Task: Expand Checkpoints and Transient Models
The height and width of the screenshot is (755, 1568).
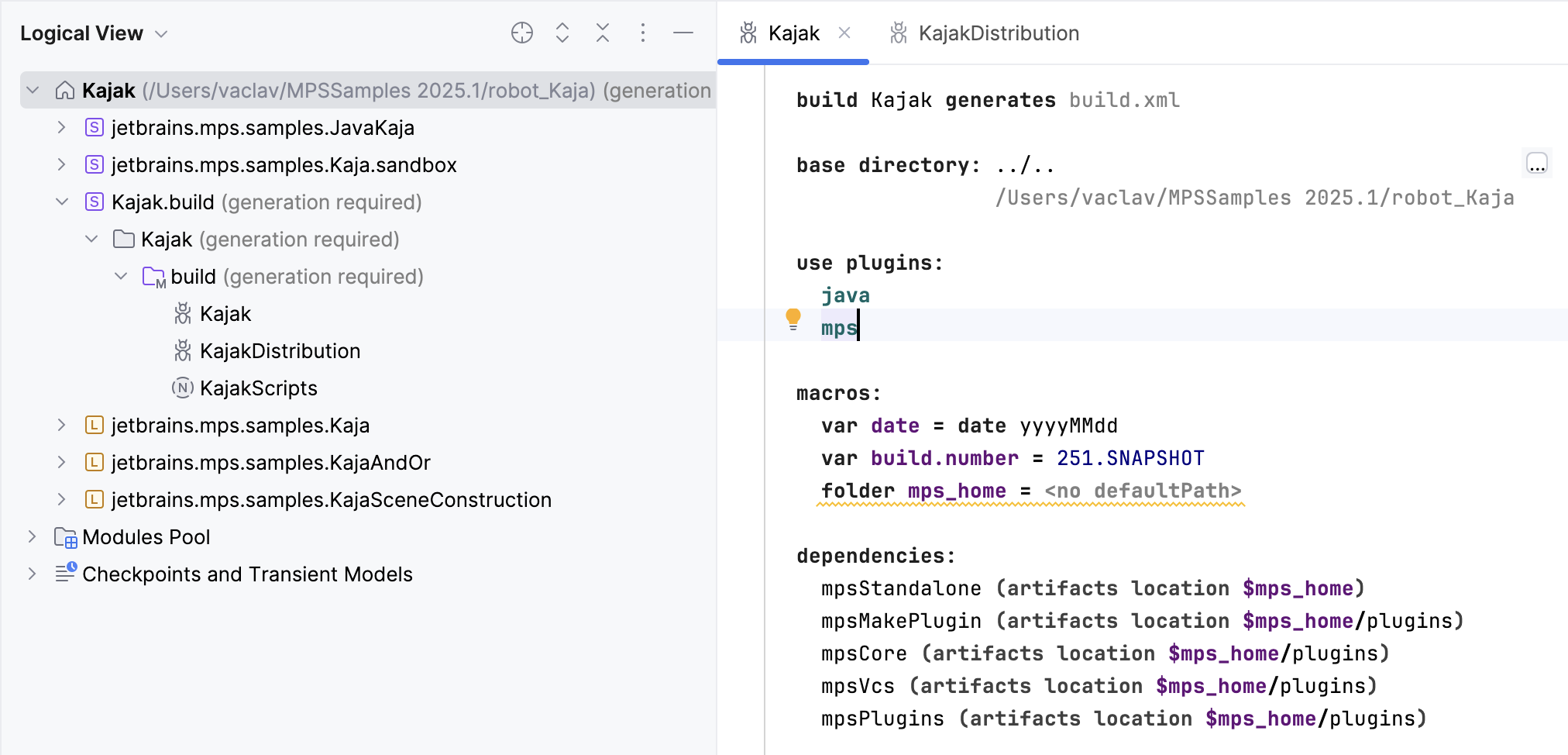Action: 32,574
